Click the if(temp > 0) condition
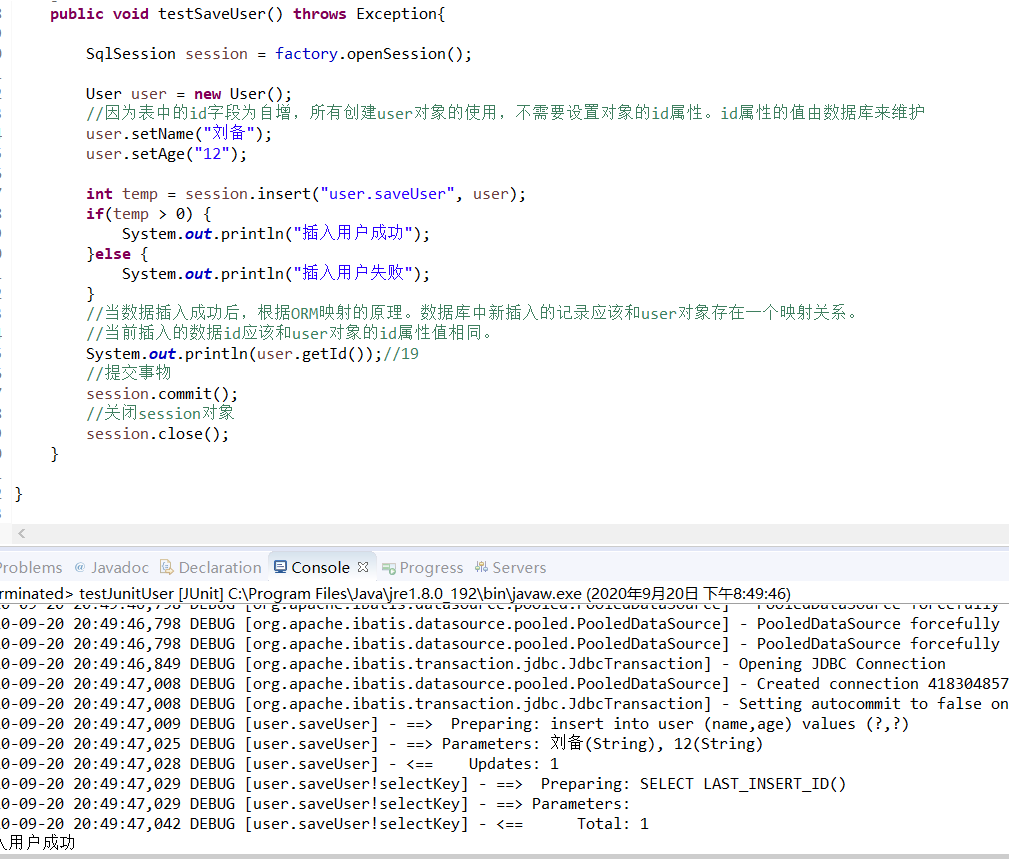 pyautogui.click(x=139, y=214)
